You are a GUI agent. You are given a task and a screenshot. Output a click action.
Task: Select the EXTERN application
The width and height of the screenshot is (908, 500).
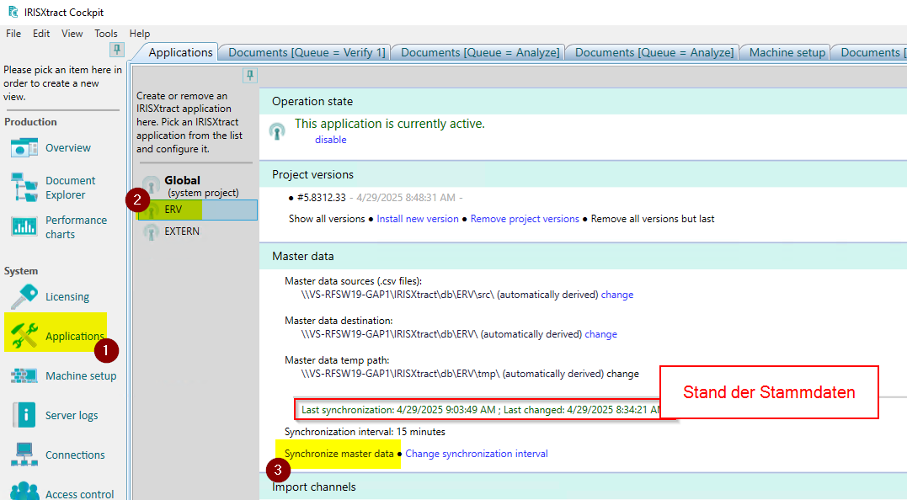coord(182,231)
